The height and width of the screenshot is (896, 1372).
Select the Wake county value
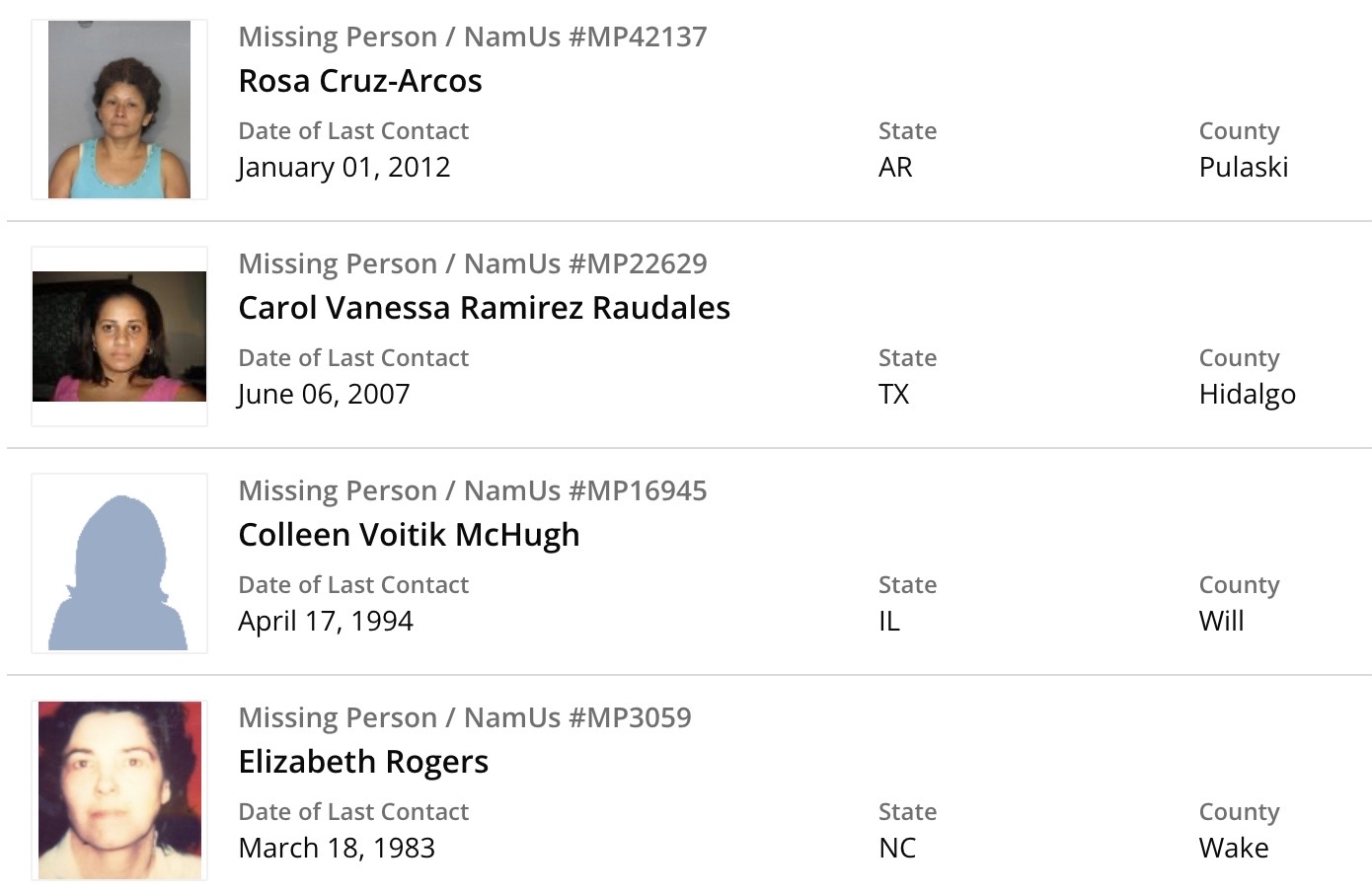point(1233,849)
